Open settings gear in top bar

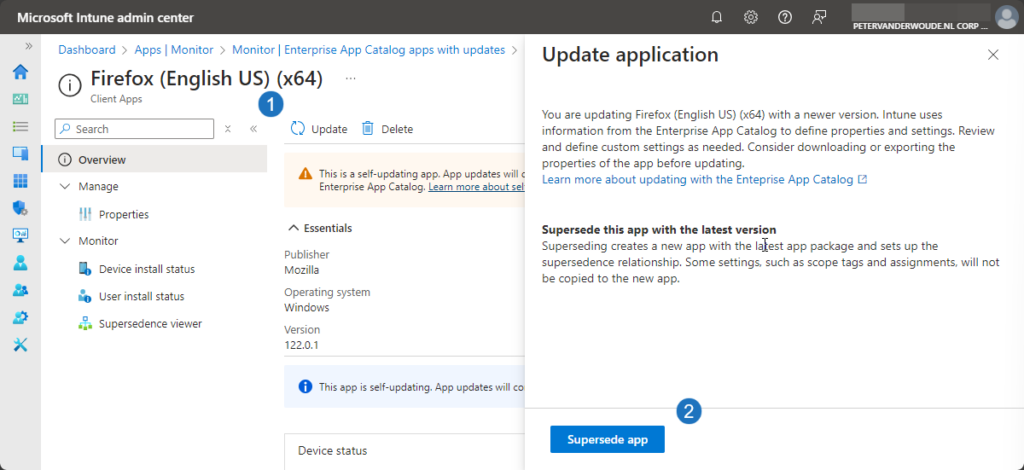tap(750, 17)
